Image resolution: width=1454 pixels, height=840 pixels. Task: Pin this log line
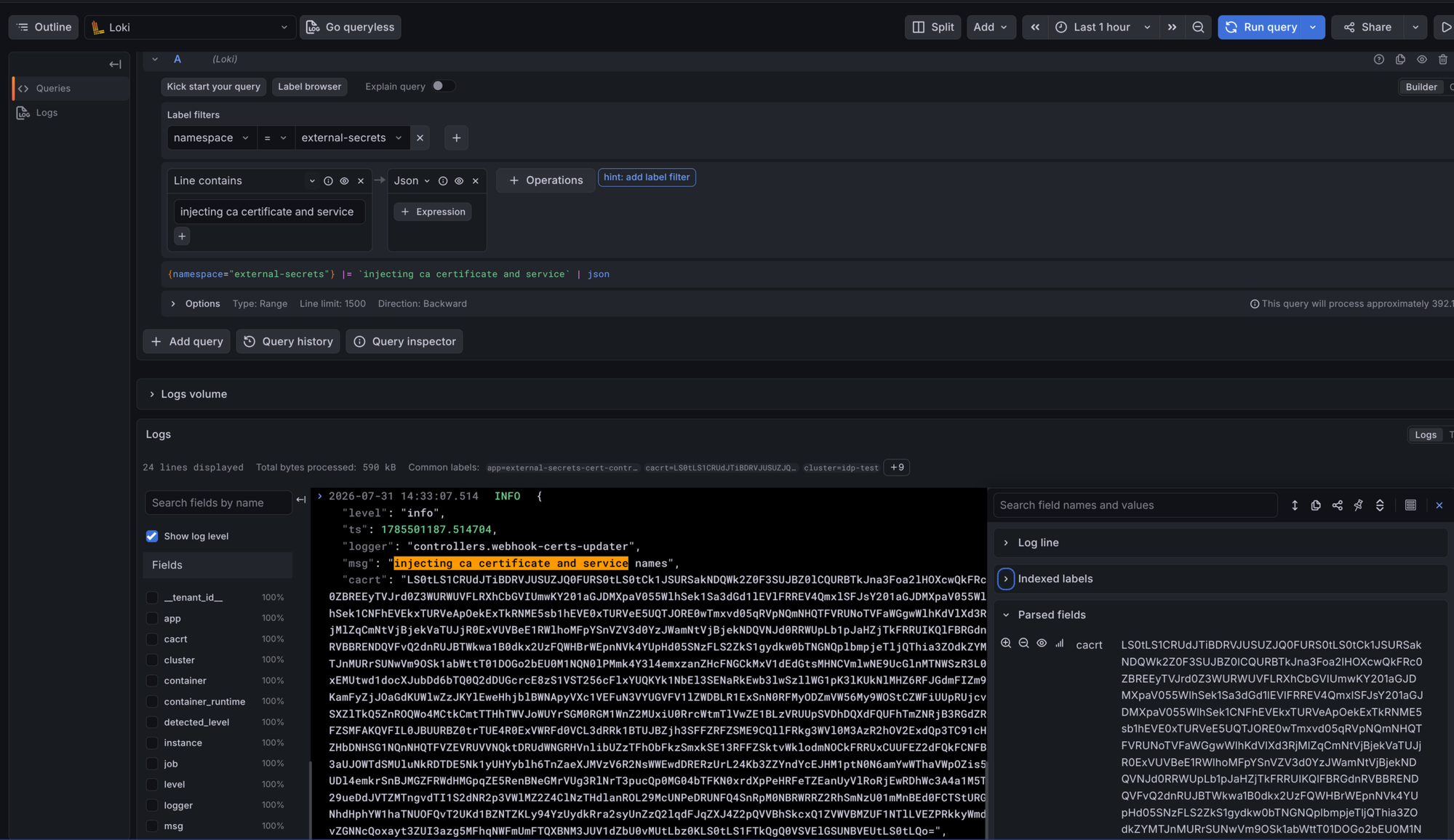(1358, 505)
